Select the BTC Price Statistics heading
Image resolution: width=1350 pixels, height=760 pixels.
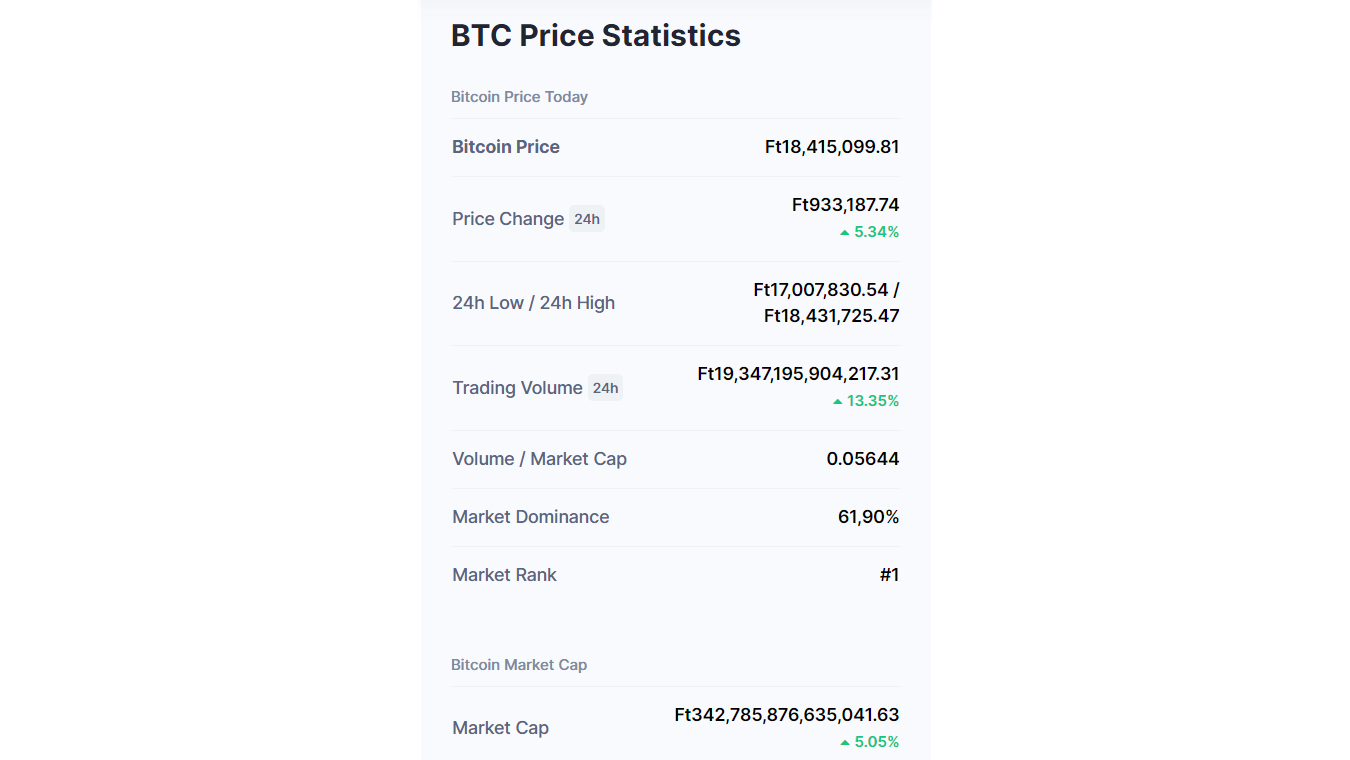pos(596,36)
